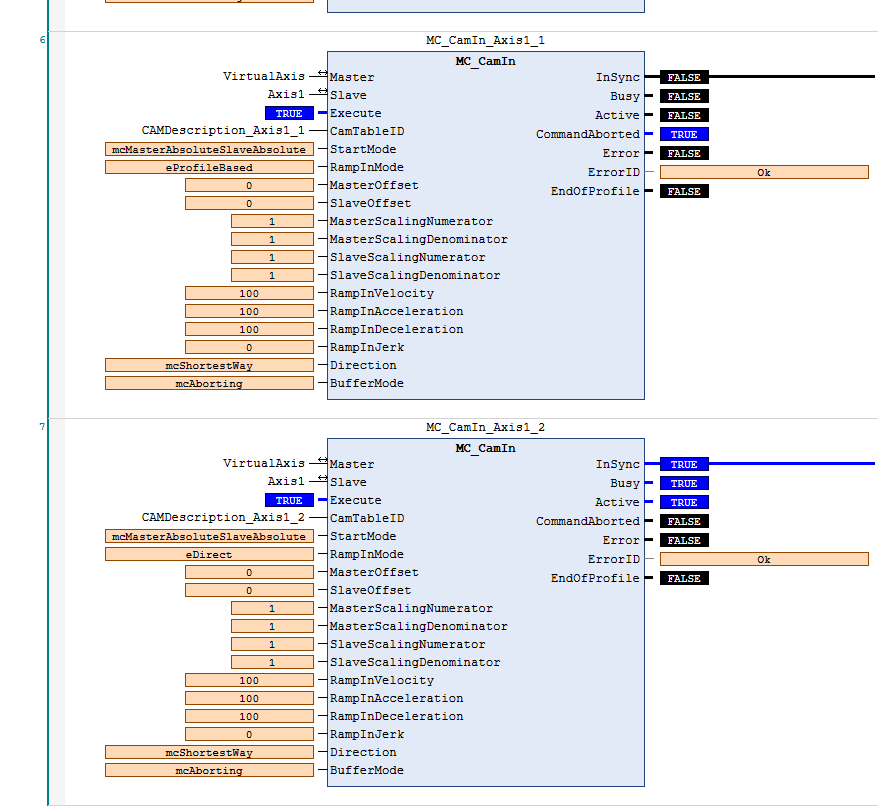The height and width of the screenshot is (806, 878).
Task: Click EndOfProfile FALSE indicator in network 7
Action: pos(684,578)
